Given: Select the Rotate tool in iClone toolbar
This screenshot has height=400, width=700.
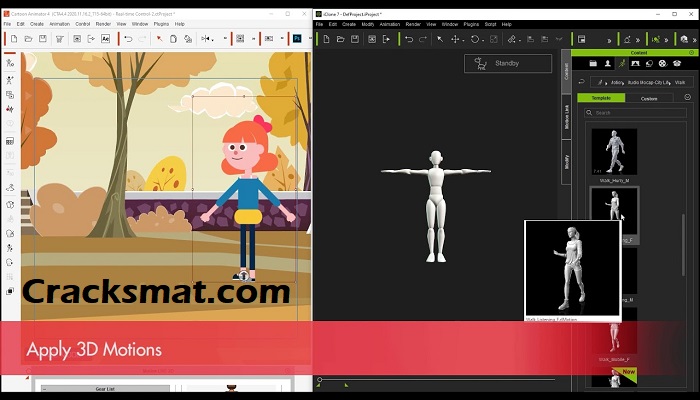Looking at the screenshot, I should [x=475, y=39].
